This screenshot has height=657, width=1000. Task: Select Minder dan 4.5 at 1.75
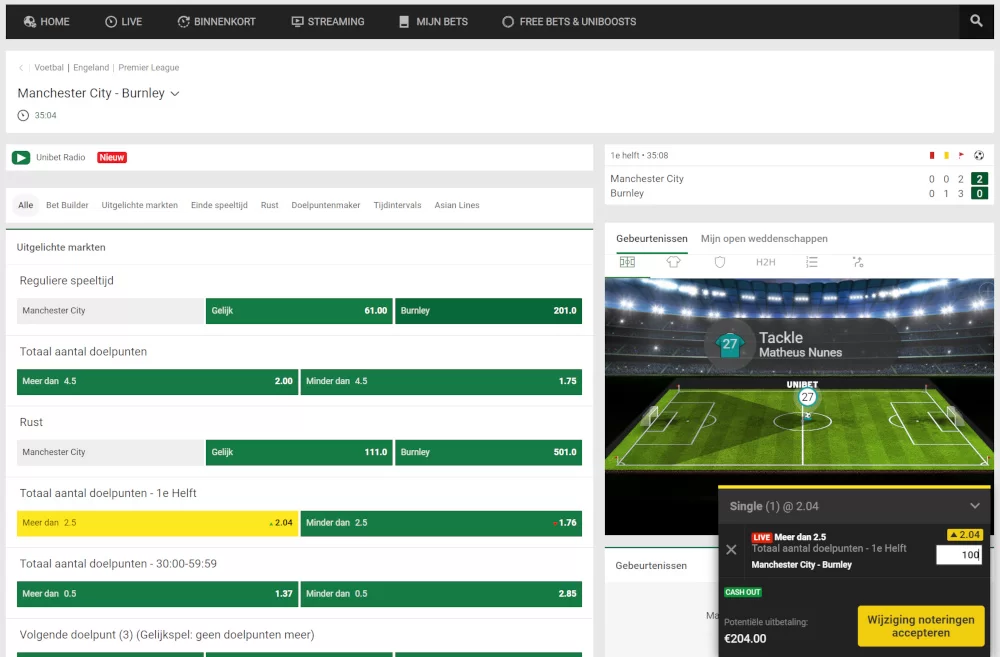[441, 381]
